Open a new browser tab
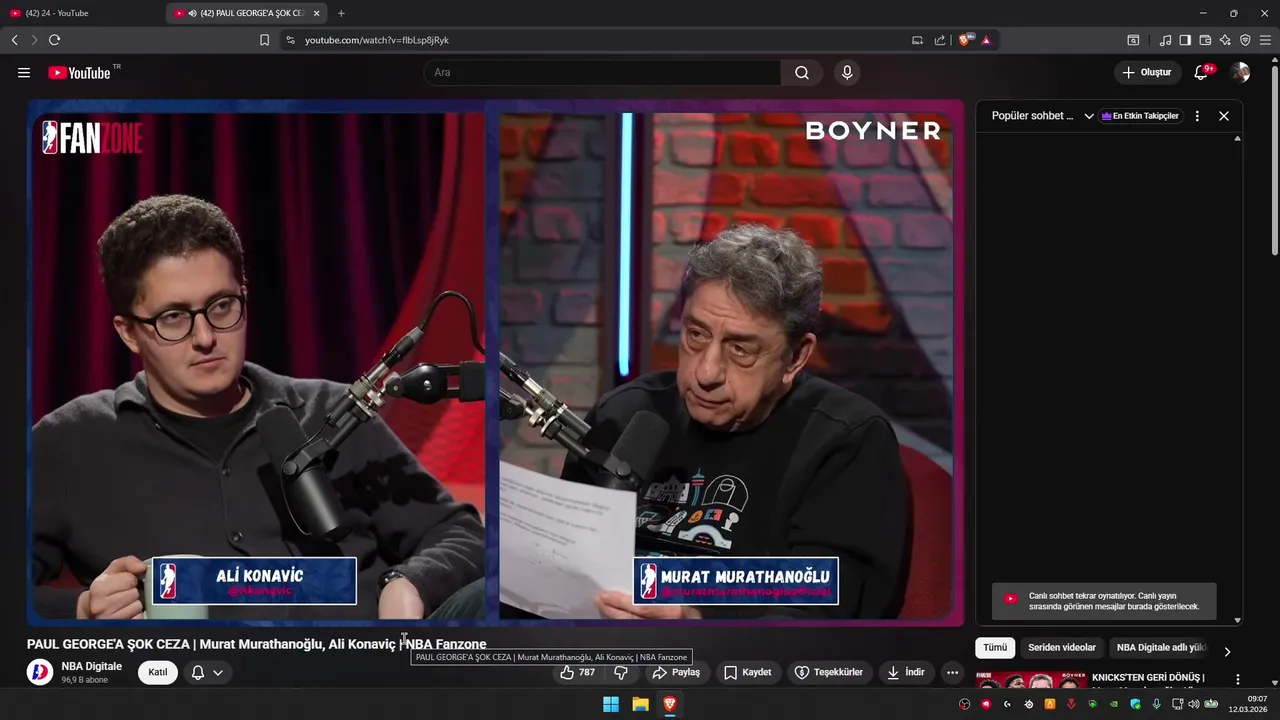This screenshot has height=720, width=1280. (x=341, y=13)
